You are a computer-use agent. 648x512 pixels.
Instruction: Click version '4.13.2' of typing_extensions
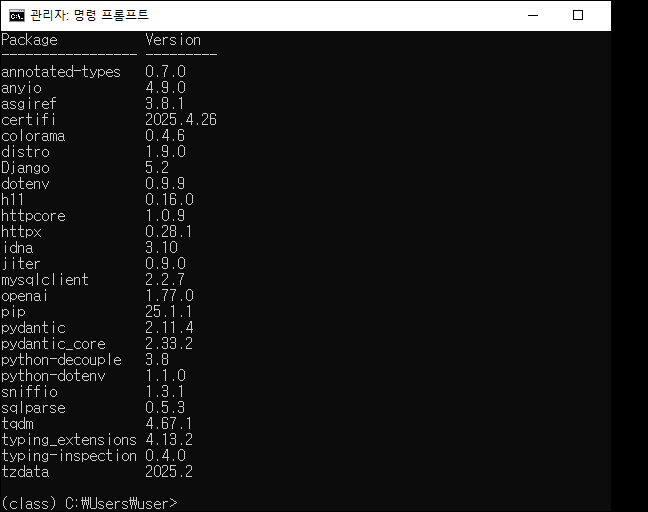[169, 440]
